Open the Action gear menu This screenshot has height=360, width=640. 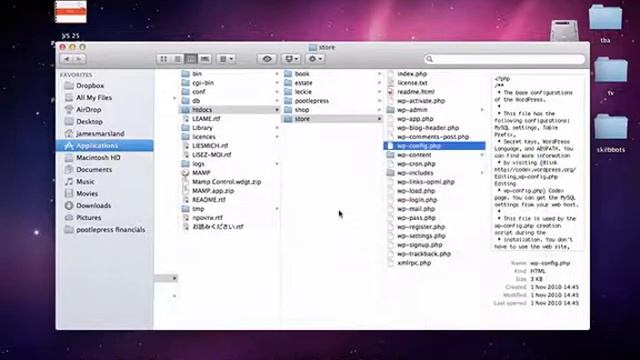tap(315, 59)
